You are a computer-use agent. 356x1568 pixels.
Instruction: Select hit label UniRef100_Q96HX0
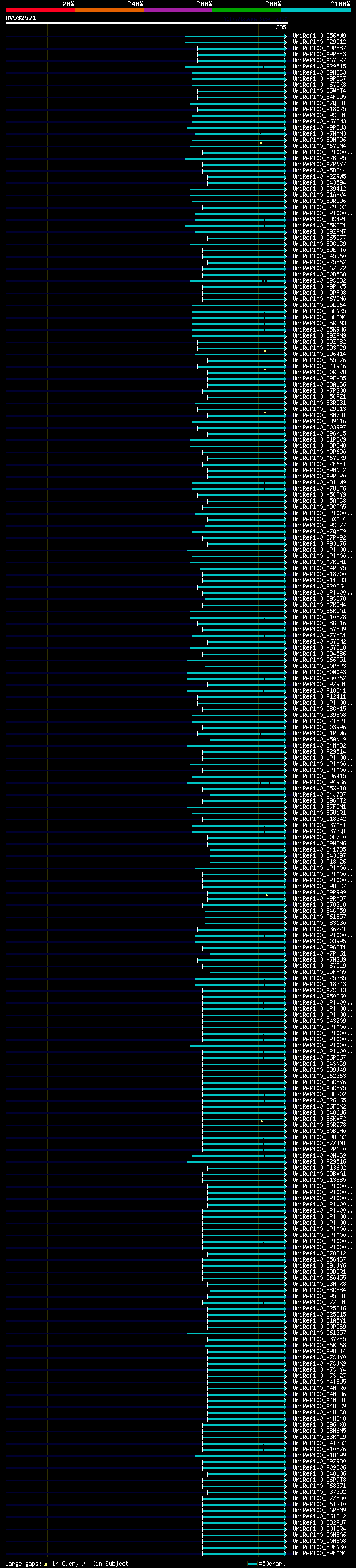pos(319,1424)
